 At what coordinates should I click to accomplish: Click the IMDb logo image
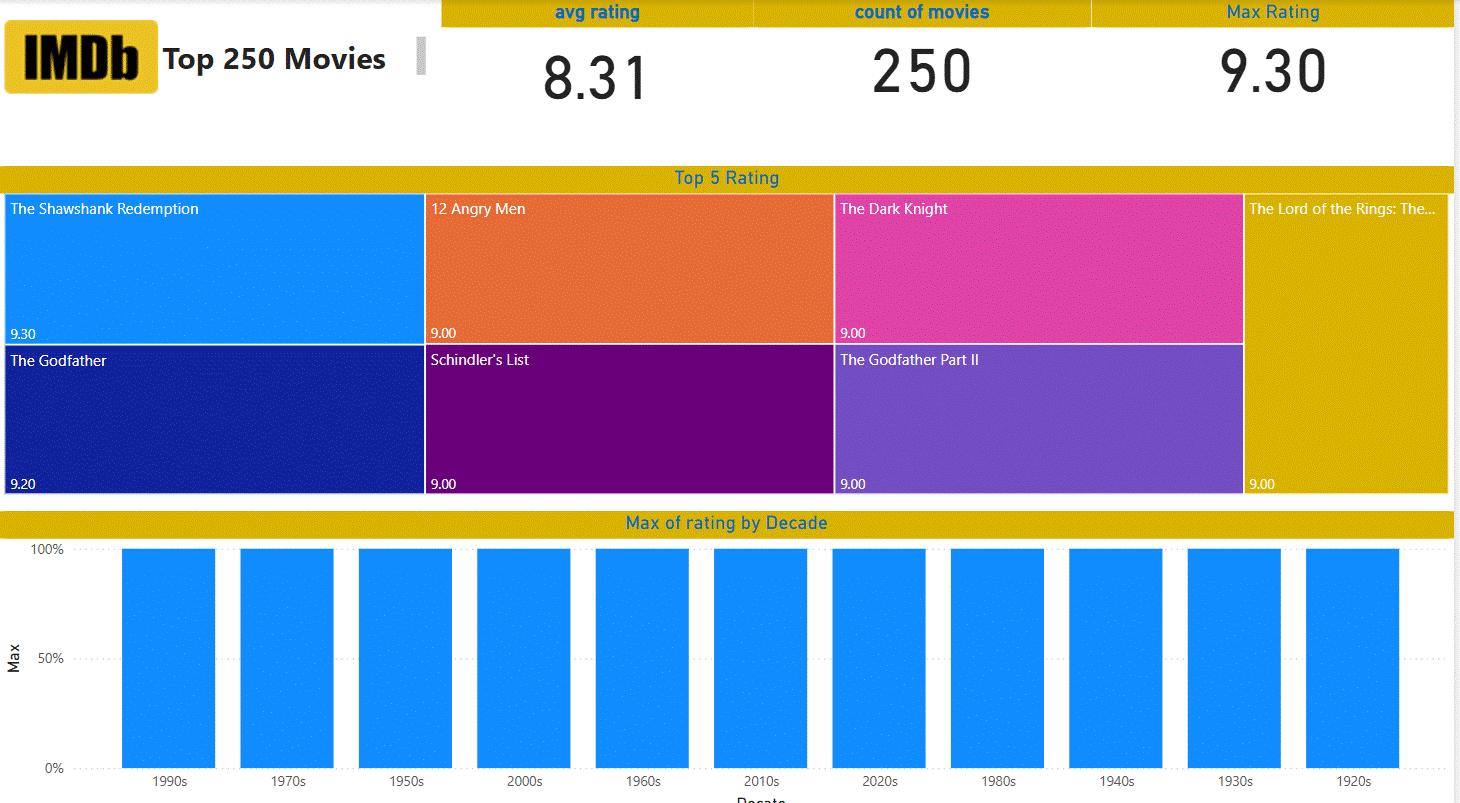tap(81, 57)
